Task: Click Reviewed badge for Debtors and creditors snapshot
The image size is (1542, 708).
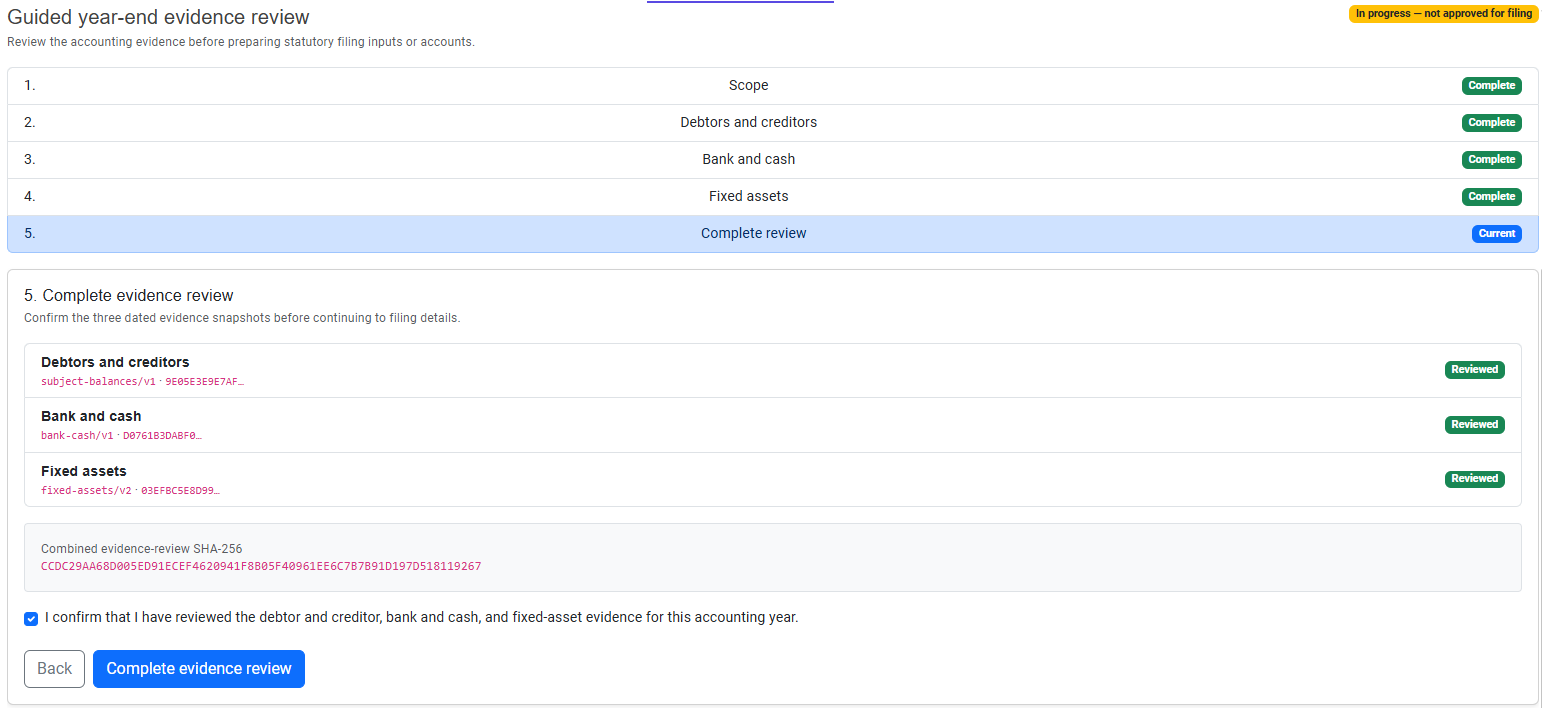Action: [x=1475, y=370]
